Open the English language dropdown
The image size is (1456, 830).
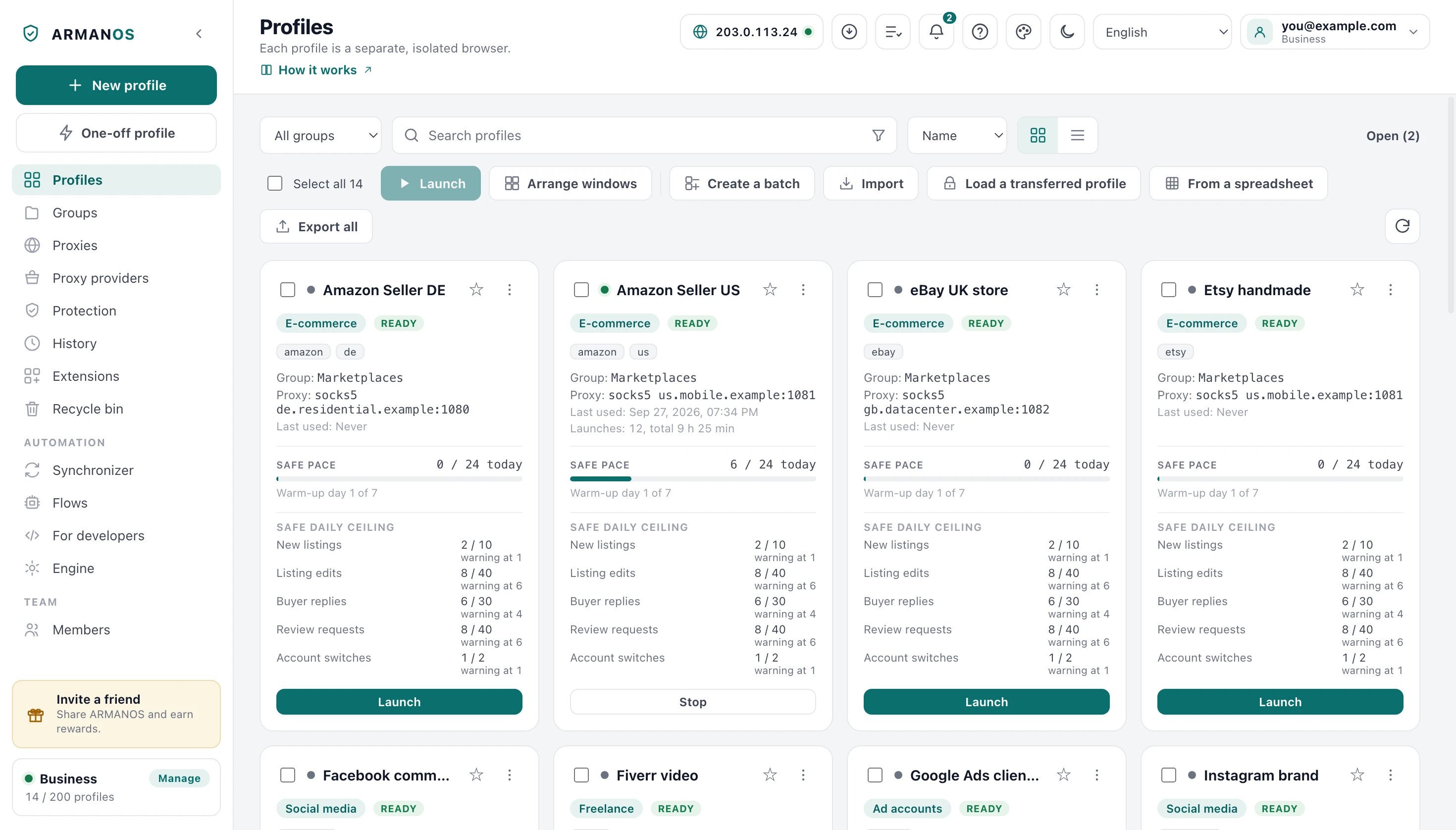(x=1162, y=32)
